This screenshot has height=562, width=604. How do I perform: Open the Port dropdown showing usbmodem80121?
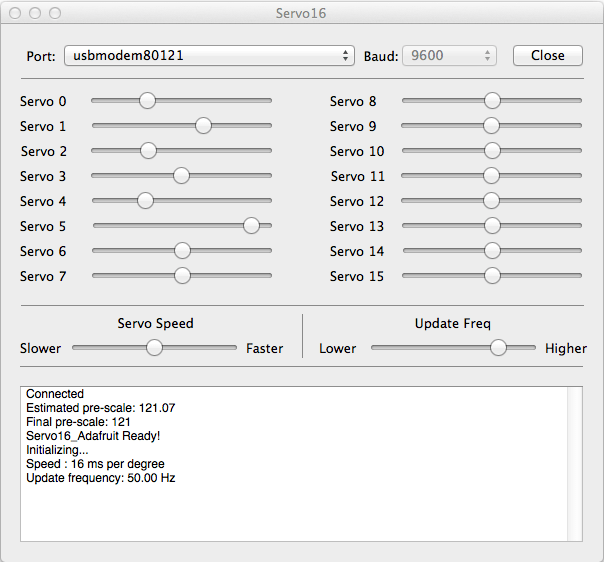click(208, 56)
